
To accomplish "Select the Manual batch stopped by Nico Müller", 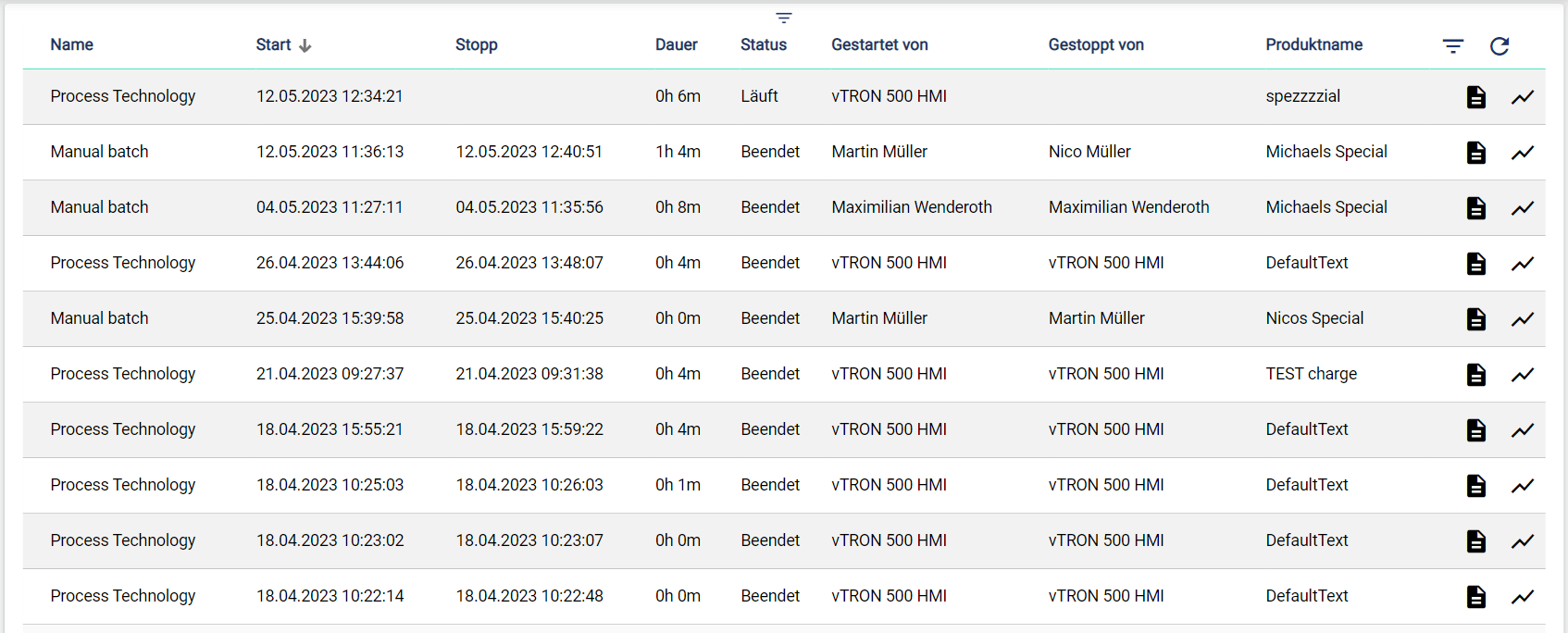I will [x=100, y=152].
